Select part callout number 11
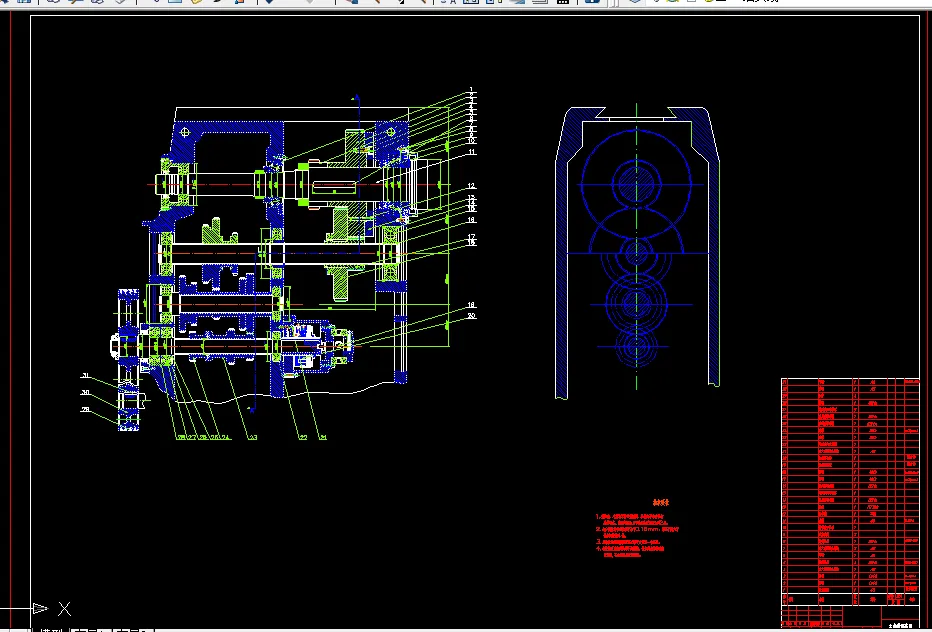 pyautogui.click(x=472, y=152)
